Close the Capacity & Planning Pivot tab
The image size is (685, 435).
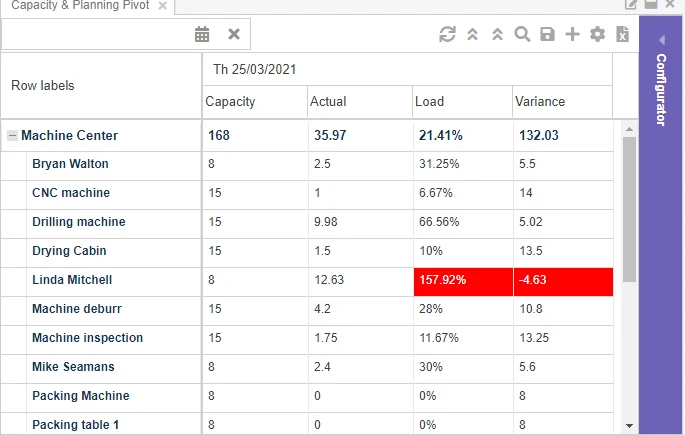click(x=163, y=6)
